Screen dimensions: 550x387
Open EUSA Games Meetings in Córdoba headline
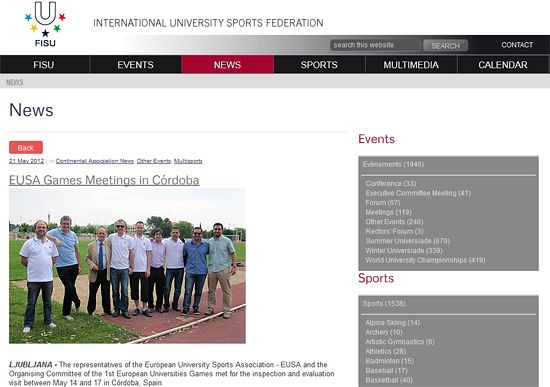[x=104, y=180]
